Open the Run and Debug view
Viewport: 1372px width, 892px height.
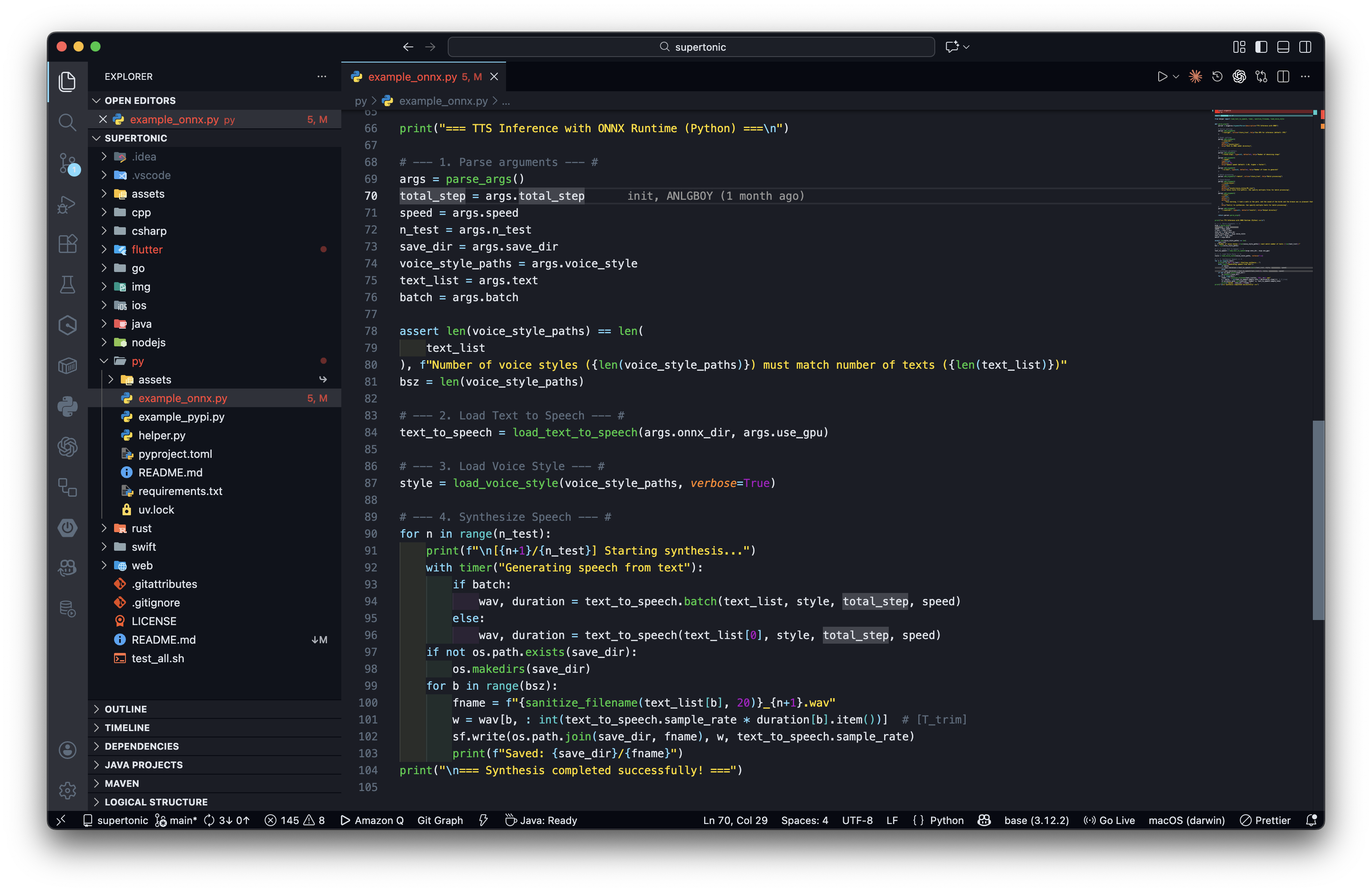coord(68,204)
